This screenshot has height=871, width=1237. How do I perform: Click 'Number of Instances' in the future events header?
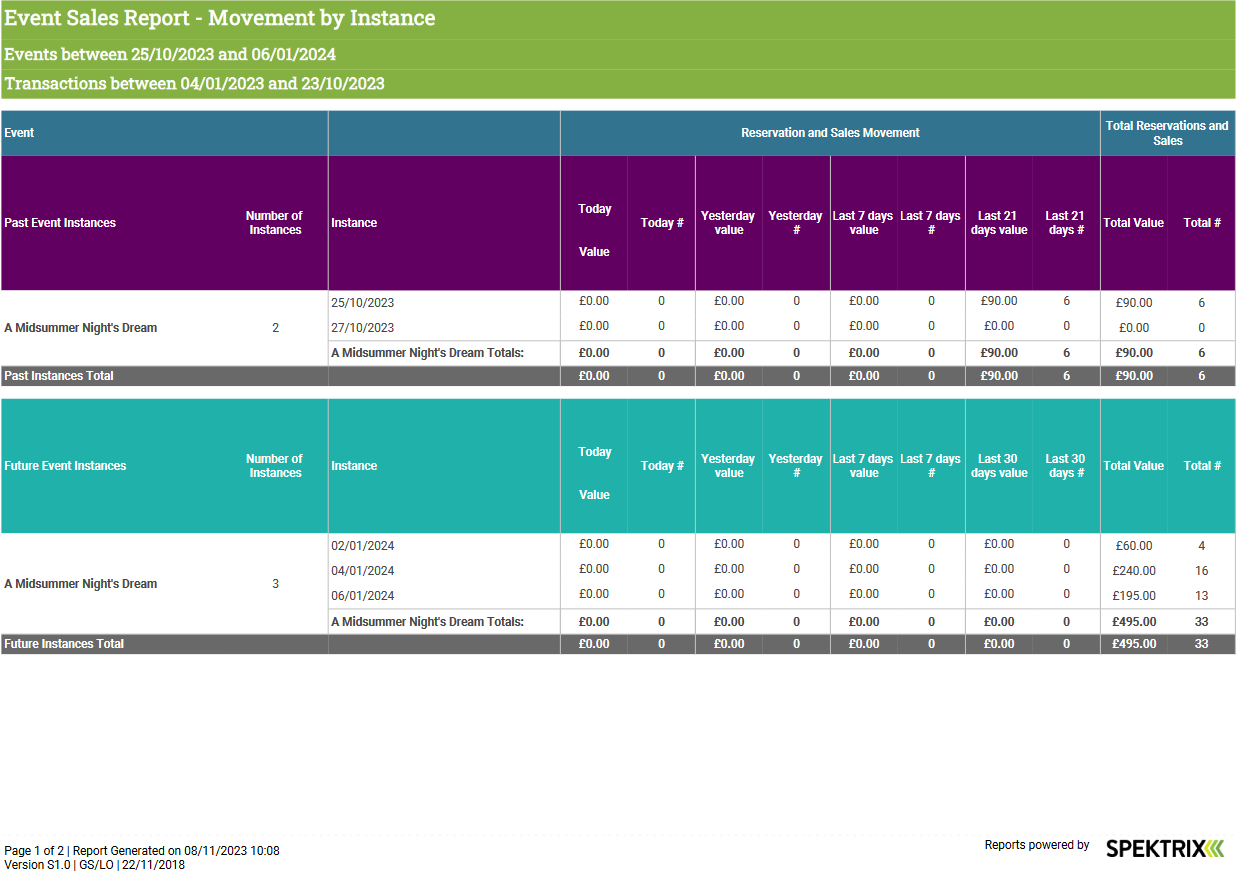275,466
